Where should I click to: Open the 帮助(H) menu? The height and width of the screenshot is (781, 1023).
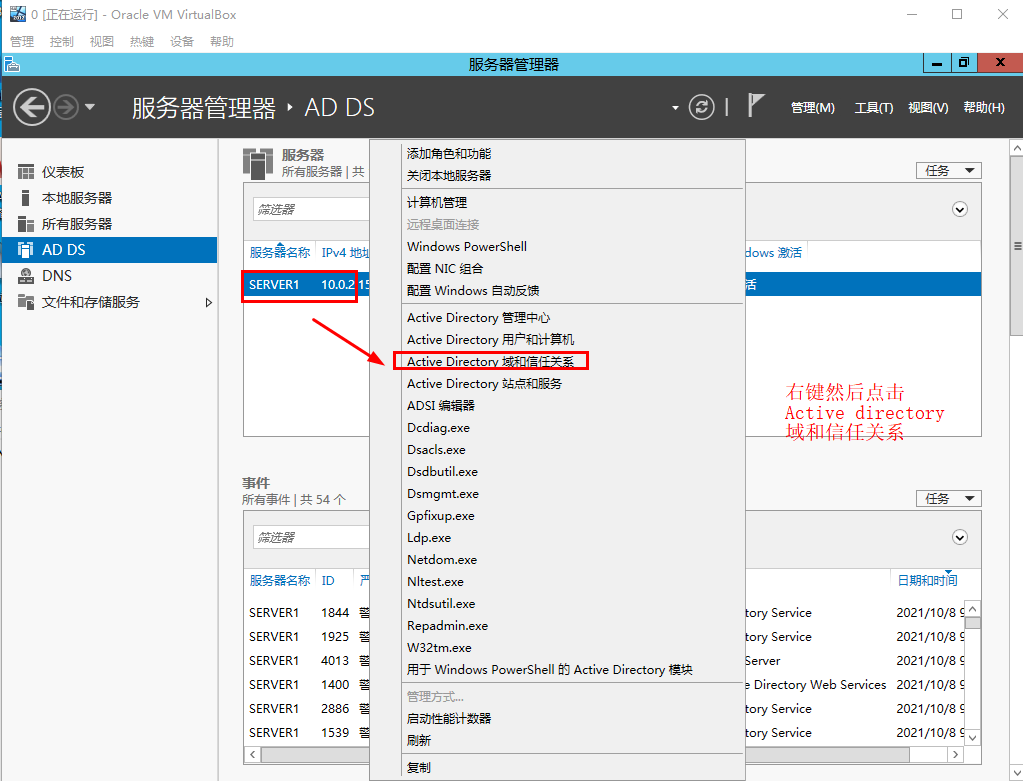(984, 108)
